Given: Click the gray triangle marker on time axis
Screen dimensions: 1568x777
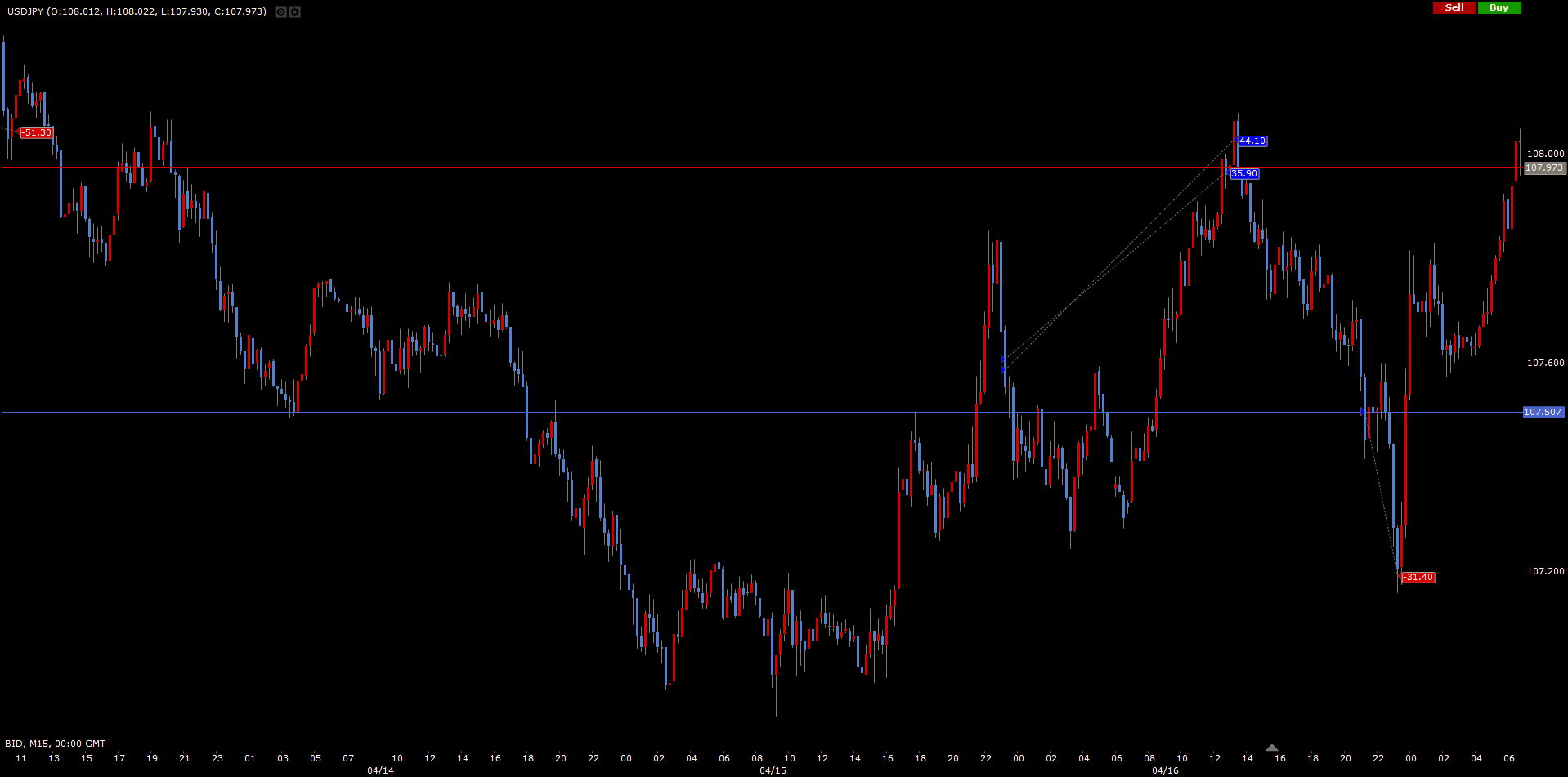Looking at the screenshot, I should pos(1271,748).
